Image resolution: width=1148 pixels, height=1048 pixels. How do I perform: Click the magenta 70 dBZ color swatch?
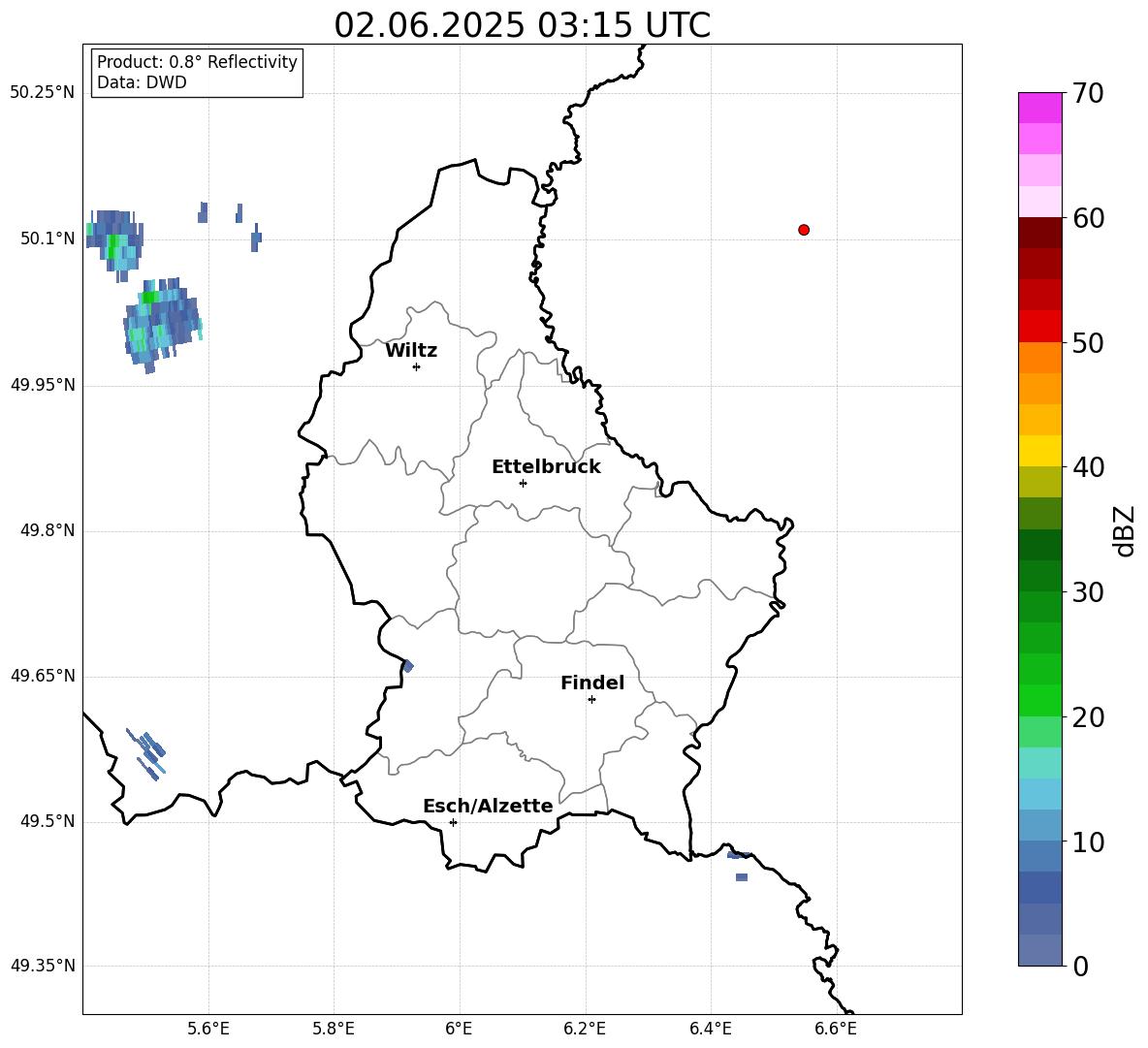(x=1039, y=108)
